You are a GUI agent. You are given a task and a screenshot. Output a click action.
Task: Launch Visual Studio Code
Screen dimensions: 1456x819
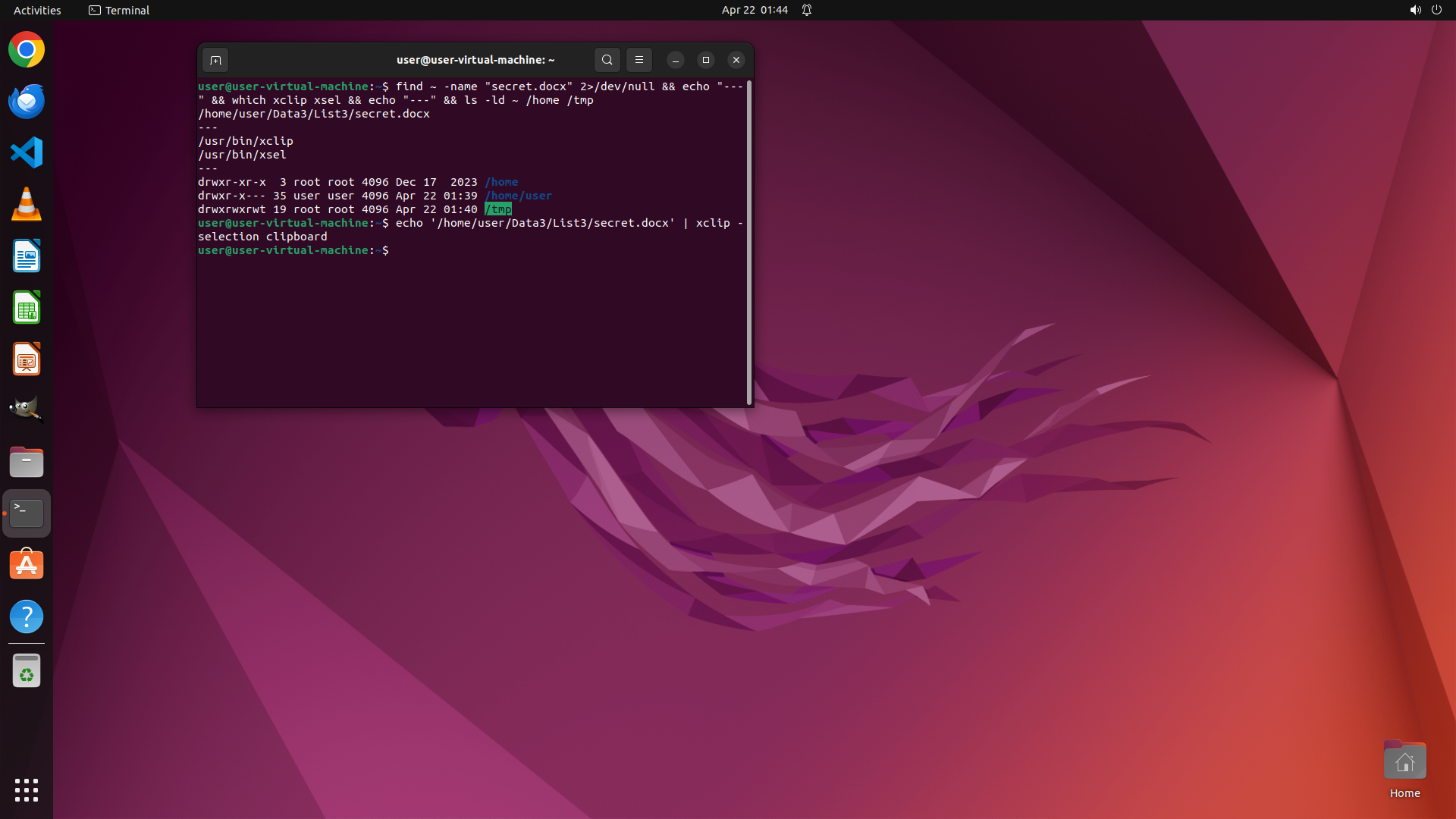pos(27,152)
